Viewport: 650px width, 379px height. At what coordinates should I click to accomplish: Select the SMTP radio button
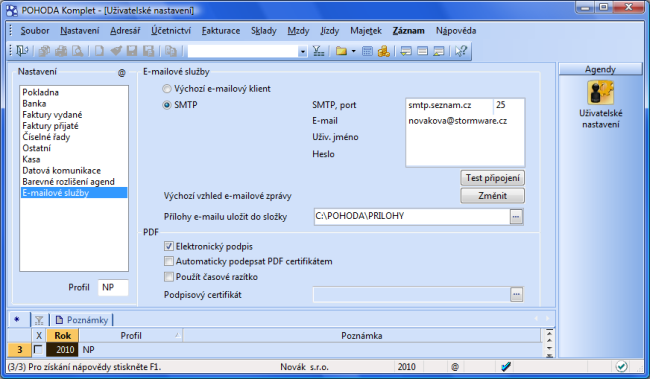(x=167, y=105)
